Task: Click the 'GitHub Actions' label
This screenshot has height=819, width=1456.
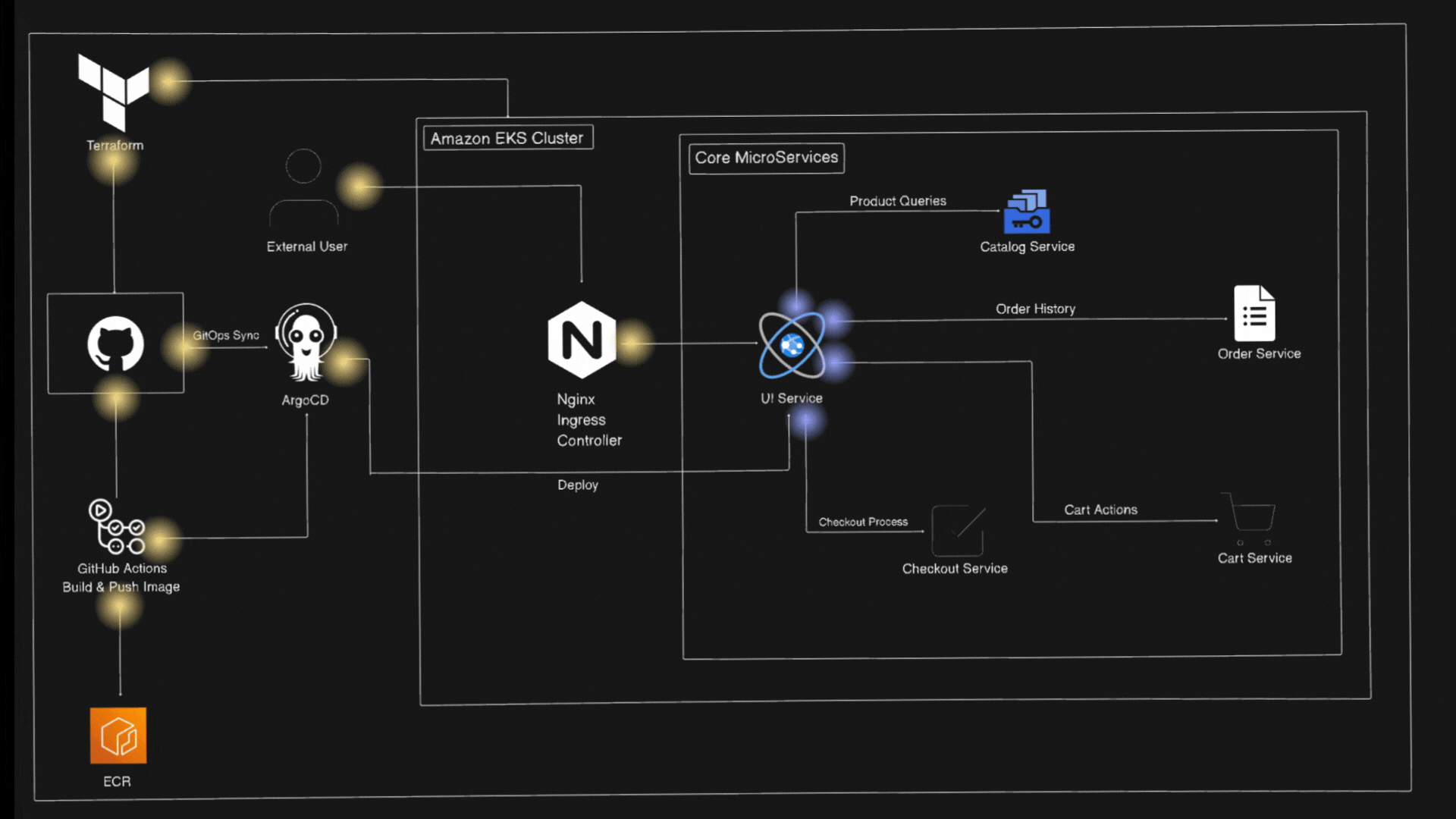Action: pyautogui.click(x=122, y=568)
